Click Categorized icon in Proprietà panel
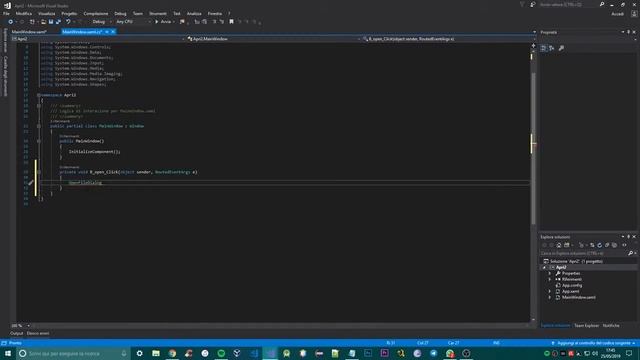 [x=543, y=48]
